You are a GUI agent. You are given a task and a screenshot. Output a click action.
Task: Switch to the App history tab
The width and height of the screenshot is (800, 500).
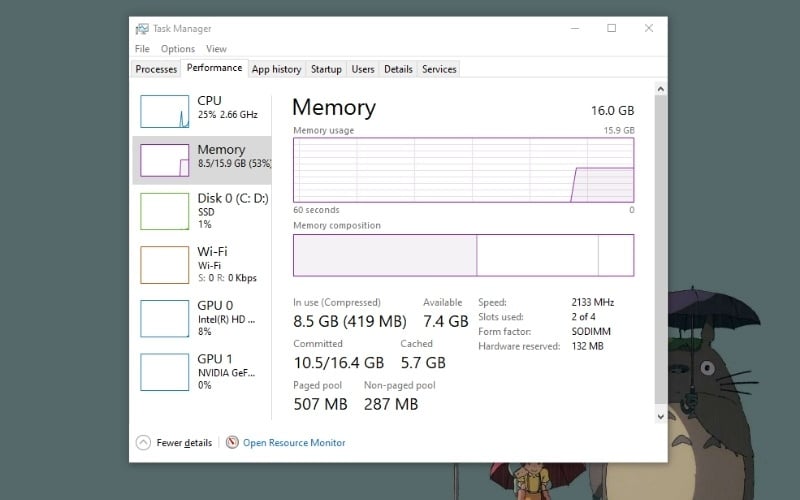(x=276, y=69)
